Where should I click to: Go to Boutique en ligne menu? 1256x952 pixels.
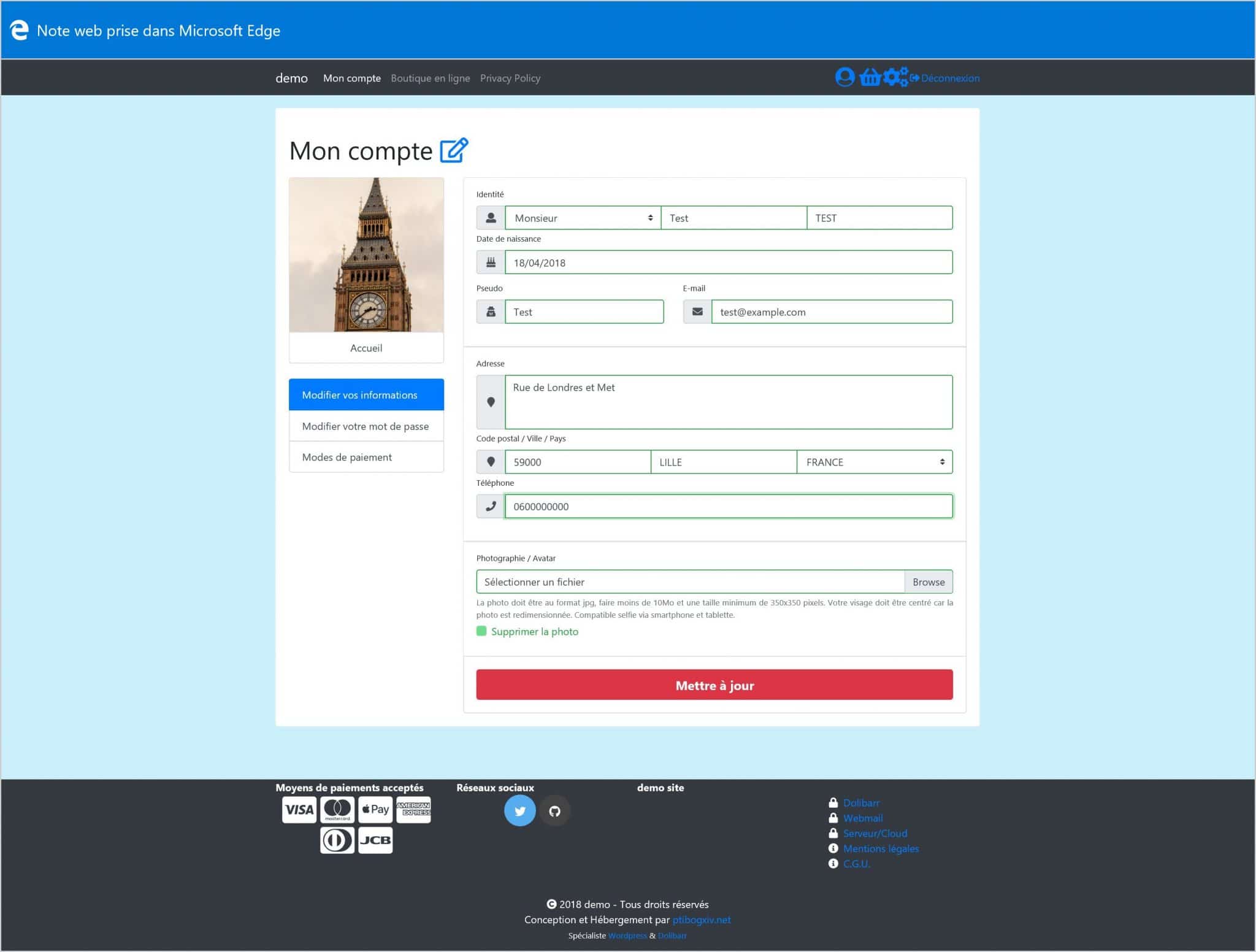(430, 78)
